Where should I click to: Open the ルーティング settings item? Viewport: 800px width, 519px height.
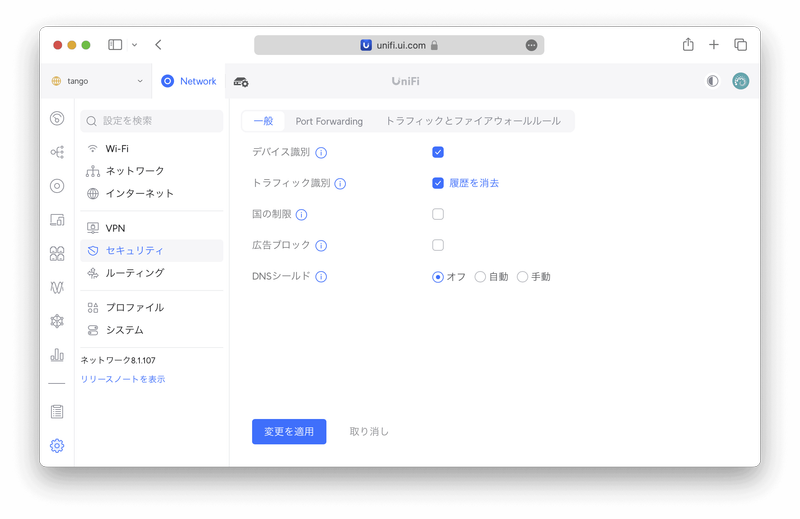click(134, 273)
